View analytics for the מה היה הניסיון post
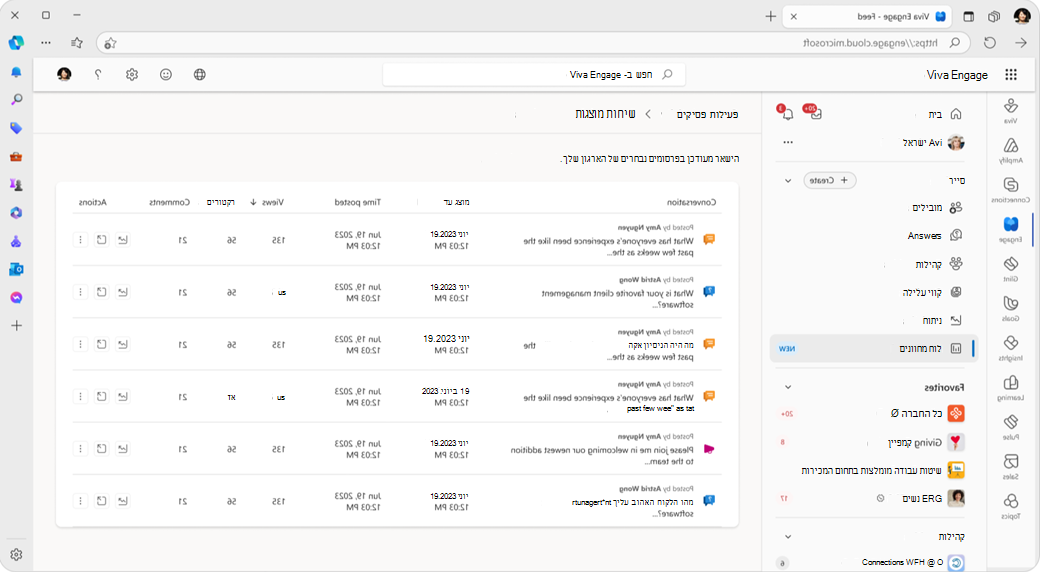 (x=123, y=344)
